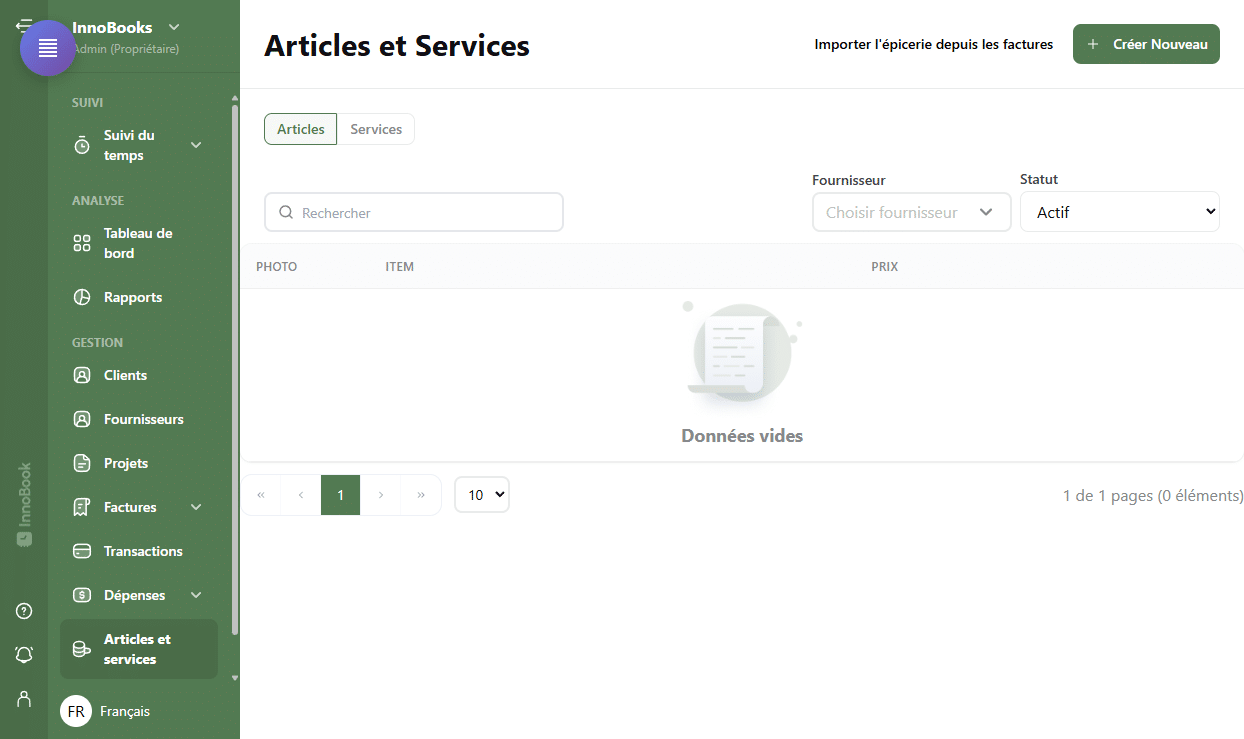
Task: Go to previous page arrow
Action: pyautogui.click(x=301, y=495)
